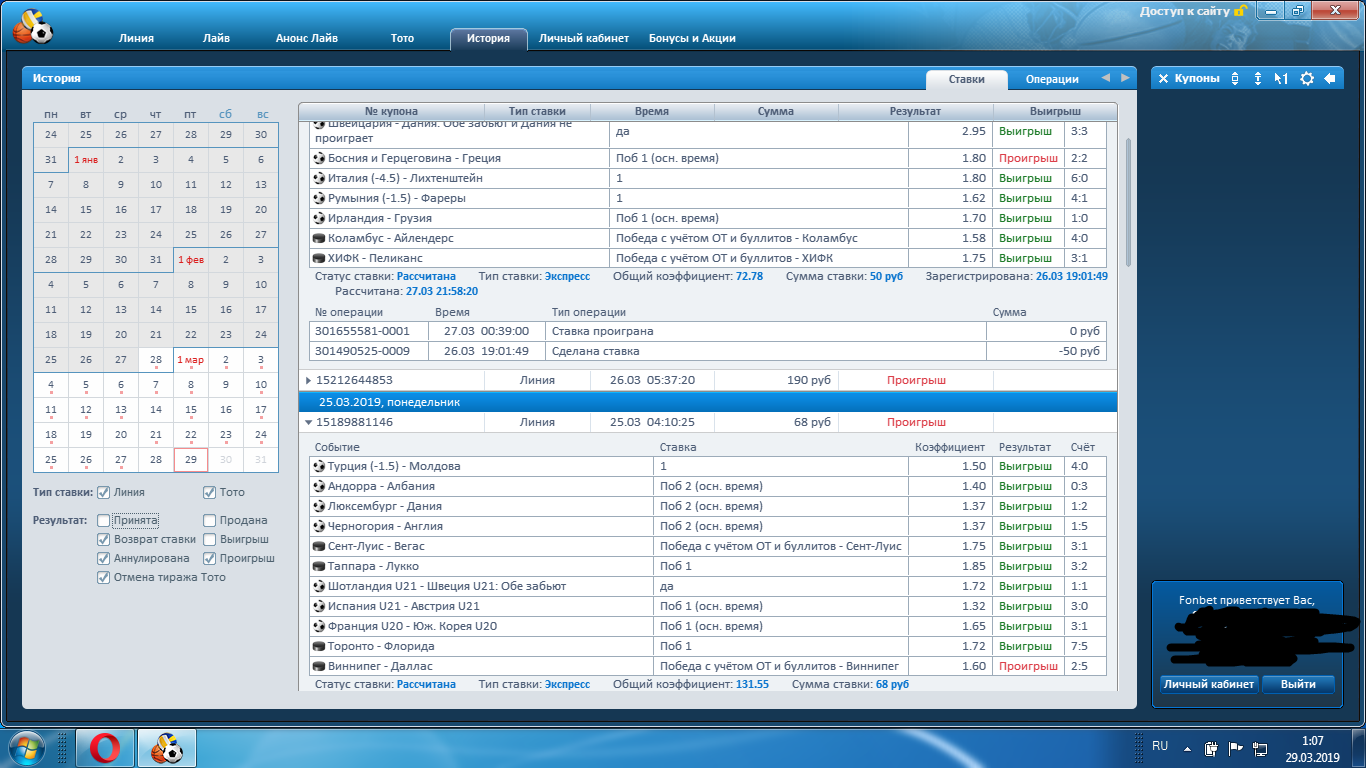1366x768 pixels.
Task: Click the padlock icon near Доступ к сайту
Action: (x=1241, y=11)
